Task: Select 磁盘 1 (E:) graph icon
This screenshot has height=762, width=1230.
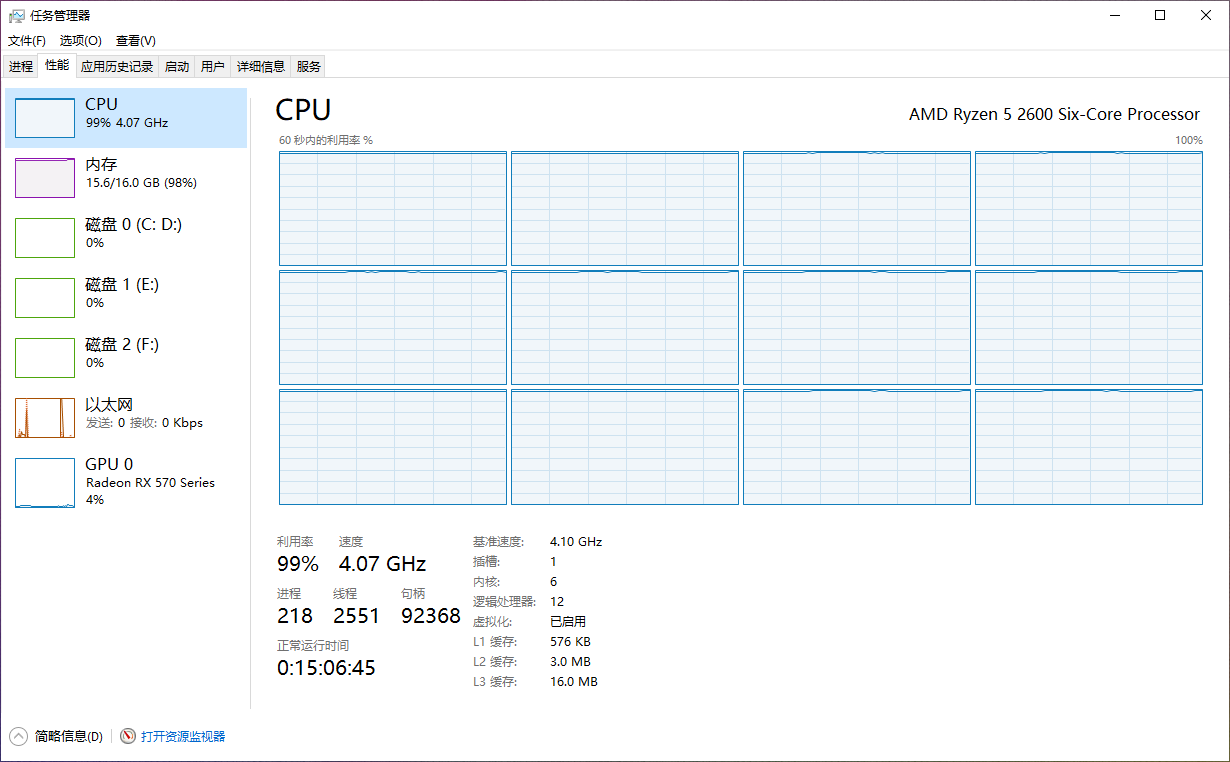Action: [x=45, y=298]
